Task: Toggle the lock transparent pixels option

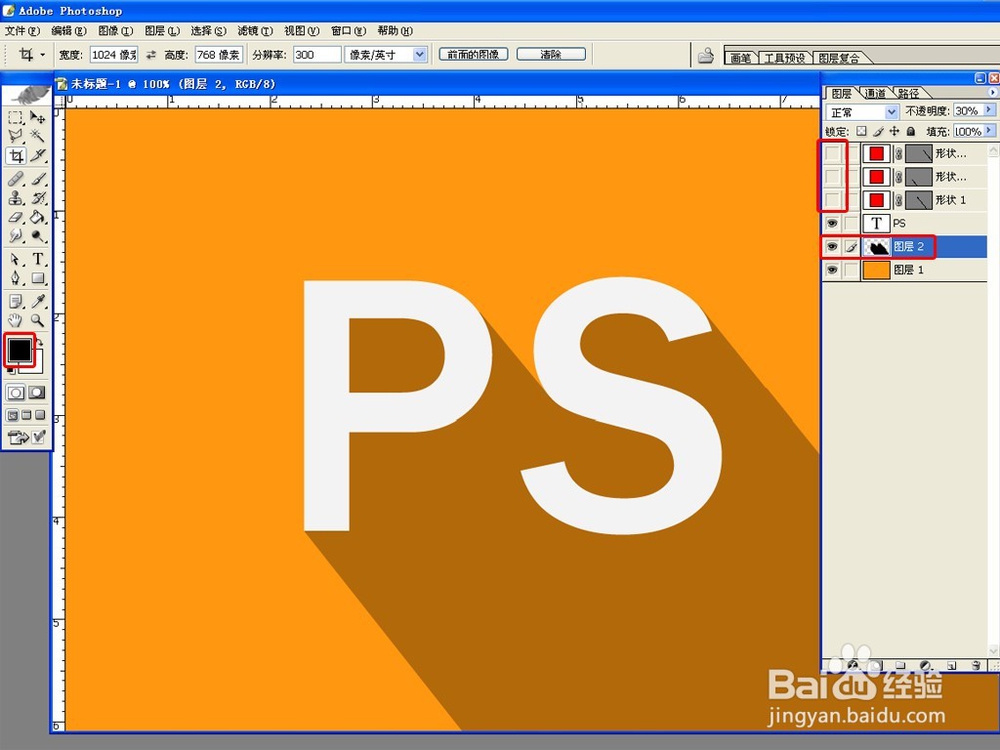Action: pyautogui.click(x=862, y=131)
